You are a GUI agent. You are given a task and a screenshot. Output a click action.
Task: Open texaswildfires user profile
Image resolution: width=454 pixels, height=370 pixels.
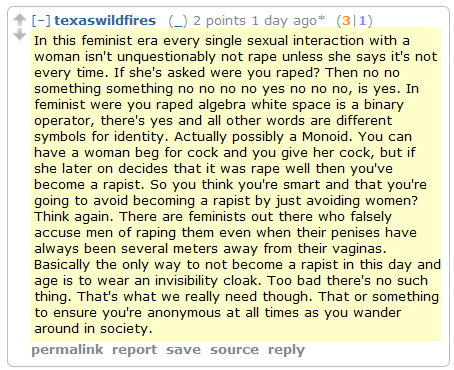105,21
